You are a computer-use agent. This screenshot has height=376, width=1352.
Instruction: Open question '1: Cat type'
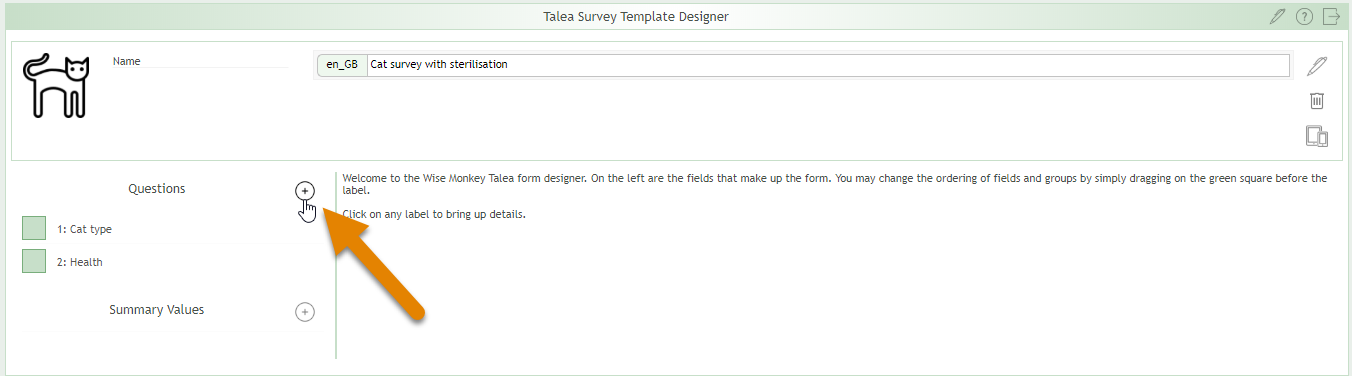coord(84,230)
